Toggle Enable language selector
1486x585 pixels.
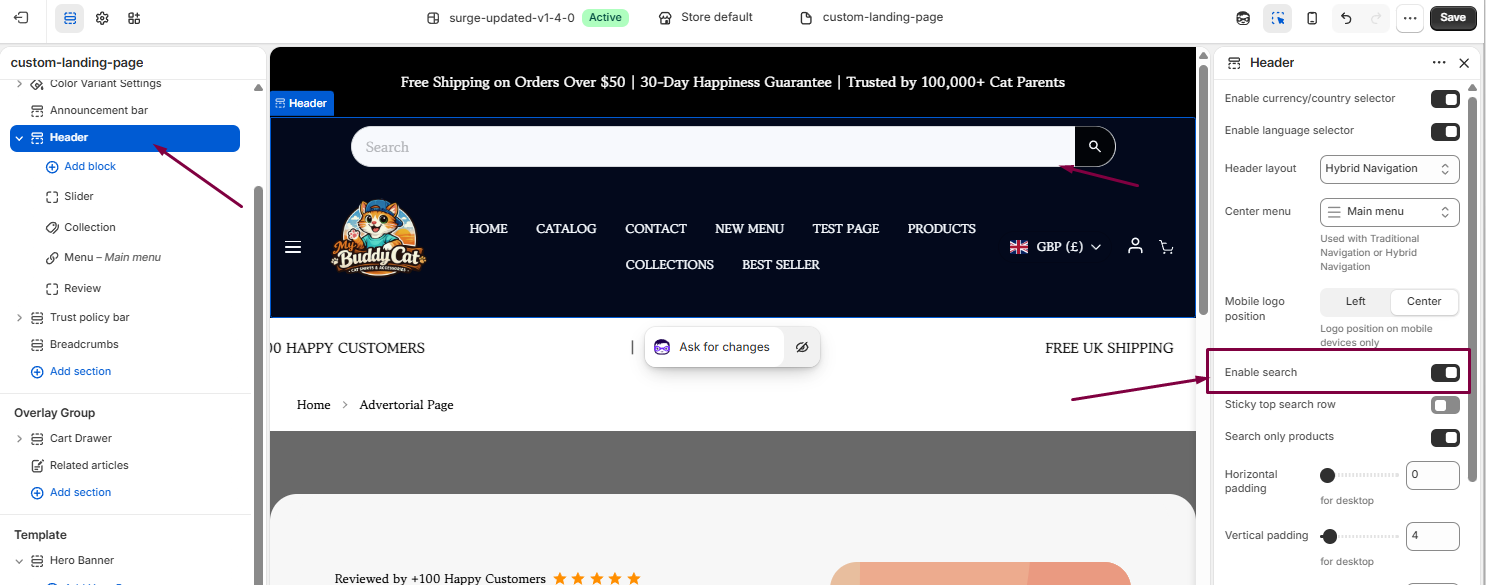pyautogui.click(x=1445, y=131)
